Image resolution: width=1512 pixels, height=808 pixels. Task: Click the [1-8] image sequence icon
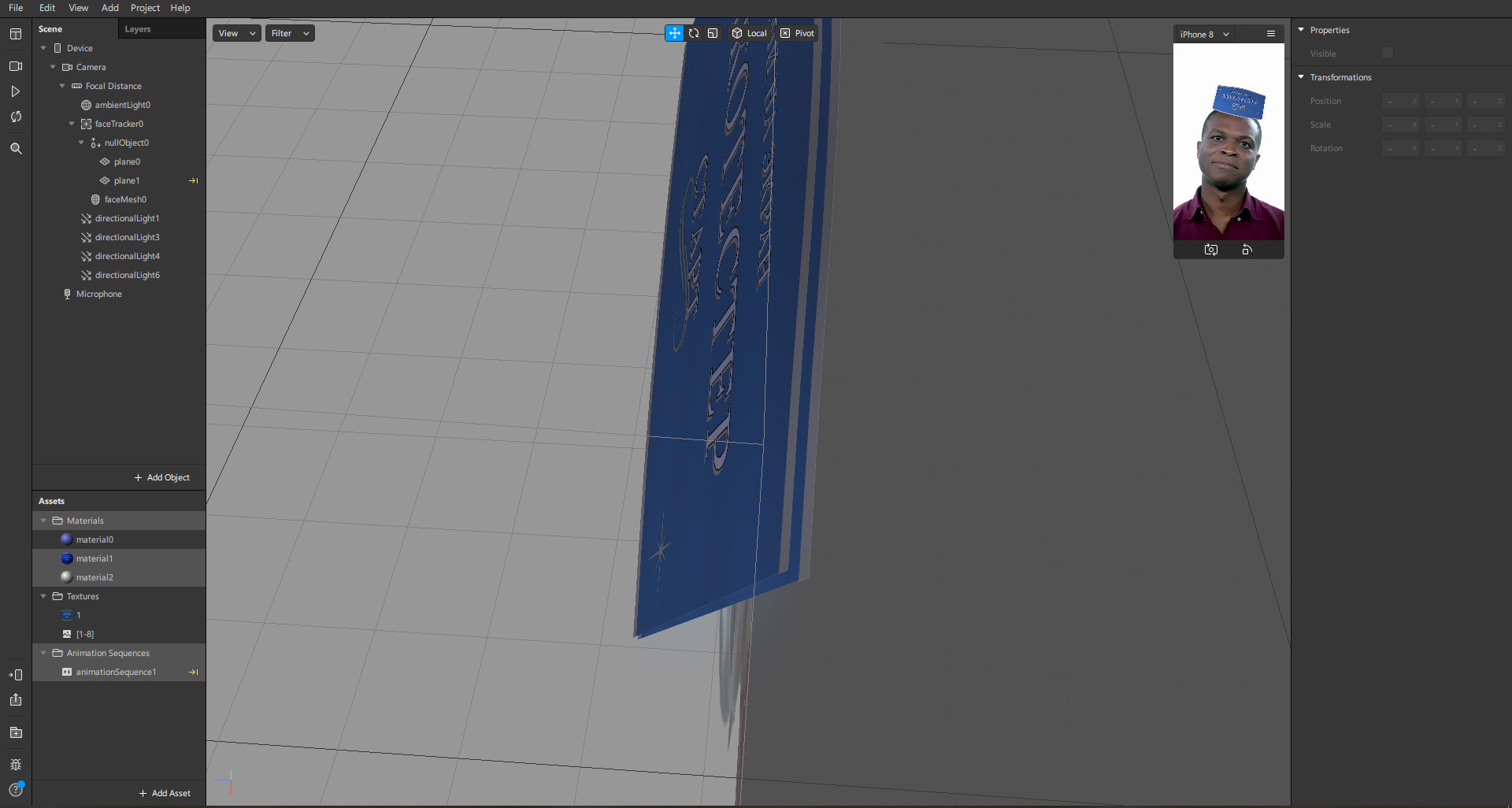67,634
